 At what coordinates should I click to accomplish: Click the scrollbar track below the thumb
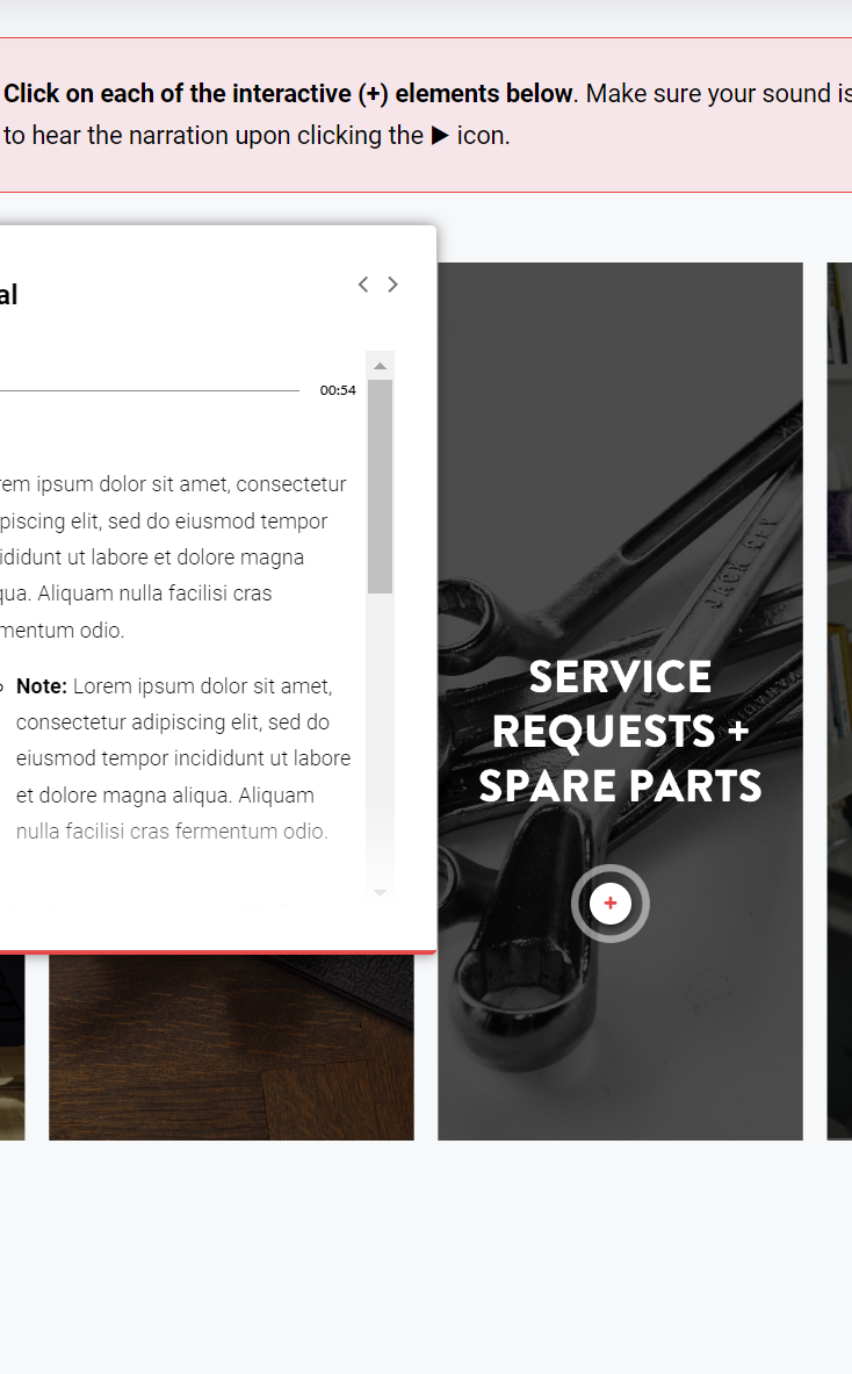[x=380, y=738]
